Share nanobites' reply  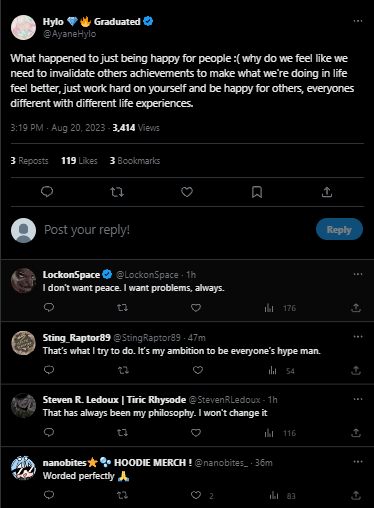[356, 495]
